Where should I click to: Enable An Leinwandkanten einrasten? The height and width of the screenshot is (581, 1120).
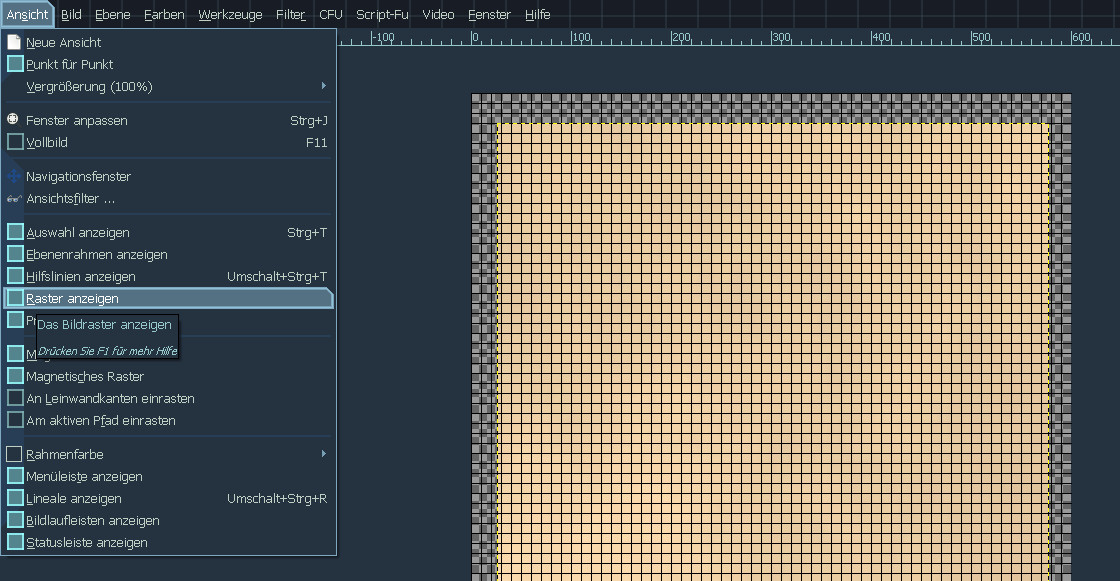click(x=15, y=398)
